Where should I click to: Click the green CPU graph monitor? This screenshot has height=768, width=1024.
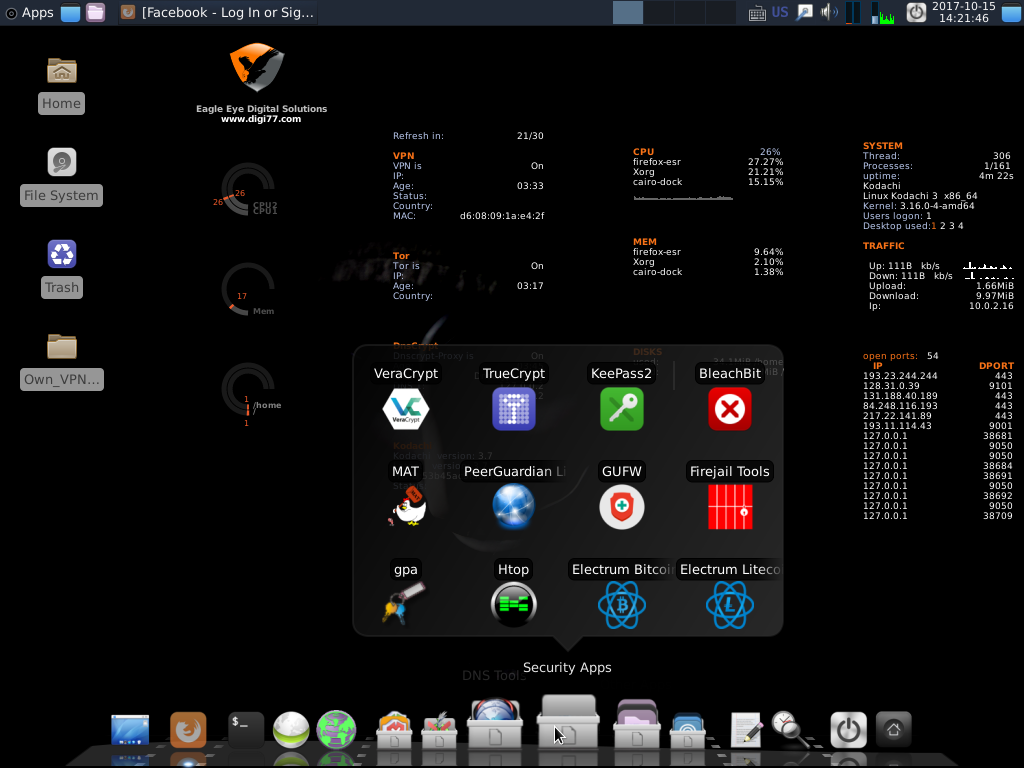[884, 12]
